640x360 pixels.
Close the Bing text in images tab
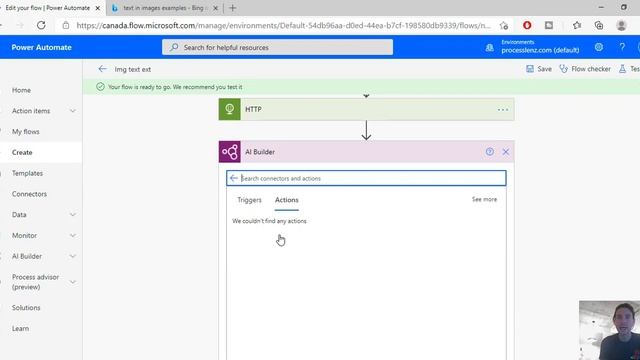[x=216, y=8]
